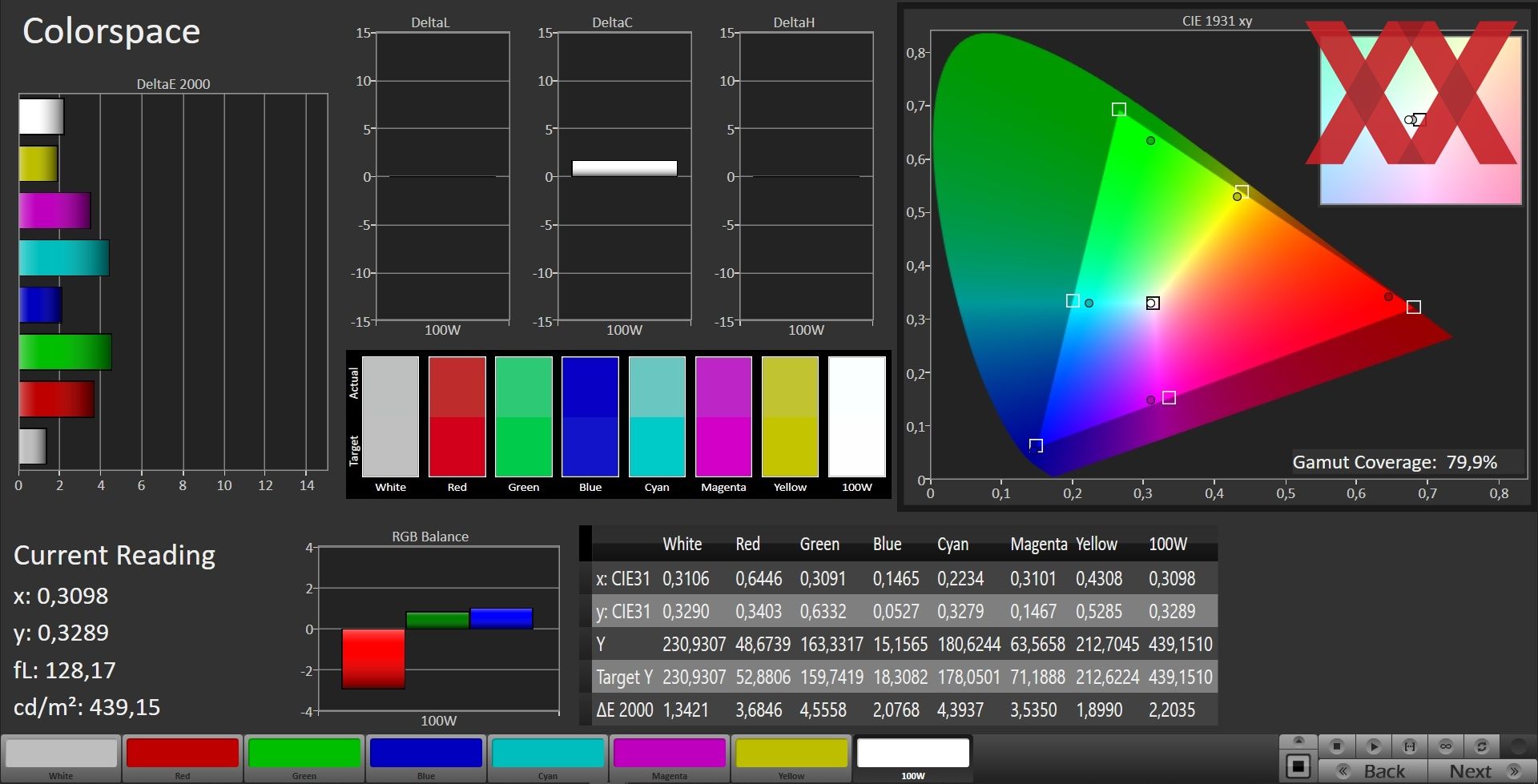Click the Green y CIE31 value 0,6332
The image size is (1538, 784).
pos(823,611)
